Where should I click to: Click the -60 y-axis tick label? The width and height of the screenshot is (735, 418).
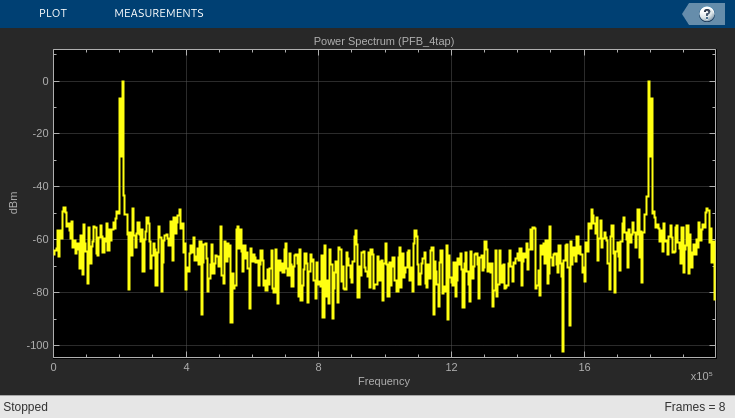[40, 239]
